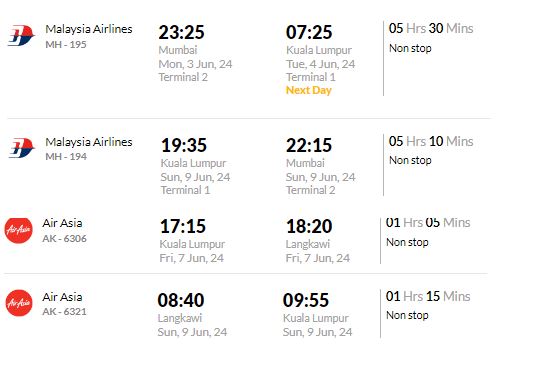Click the 17:15 departure time to Langkawi

click(183, 227)
